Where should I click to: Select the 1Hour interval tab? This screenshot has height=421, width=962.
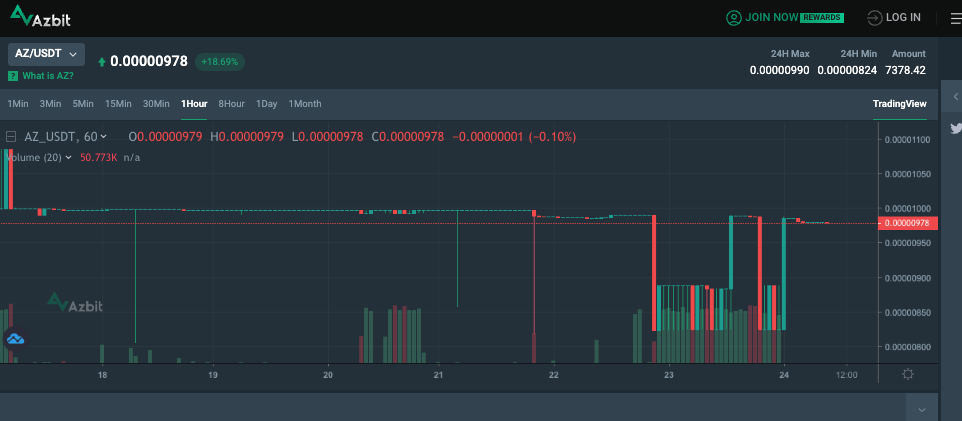(x=194, y=104)
